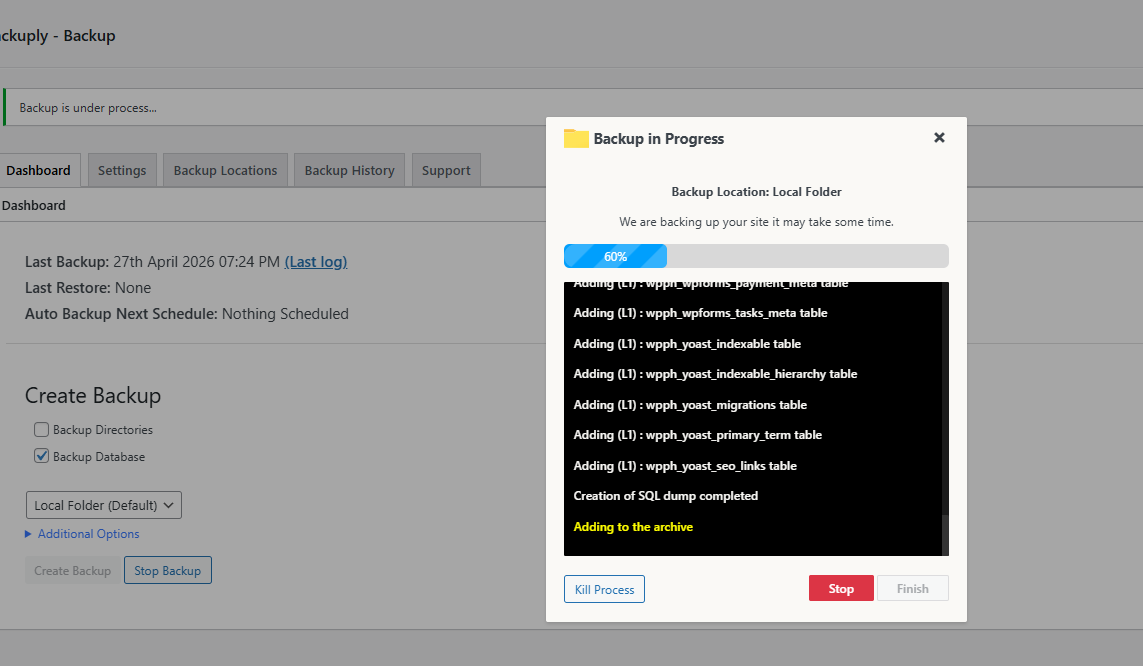Click the yellow folder icon in dialog header
This screenshot has width=1143, height=666.
coord(576,138)
